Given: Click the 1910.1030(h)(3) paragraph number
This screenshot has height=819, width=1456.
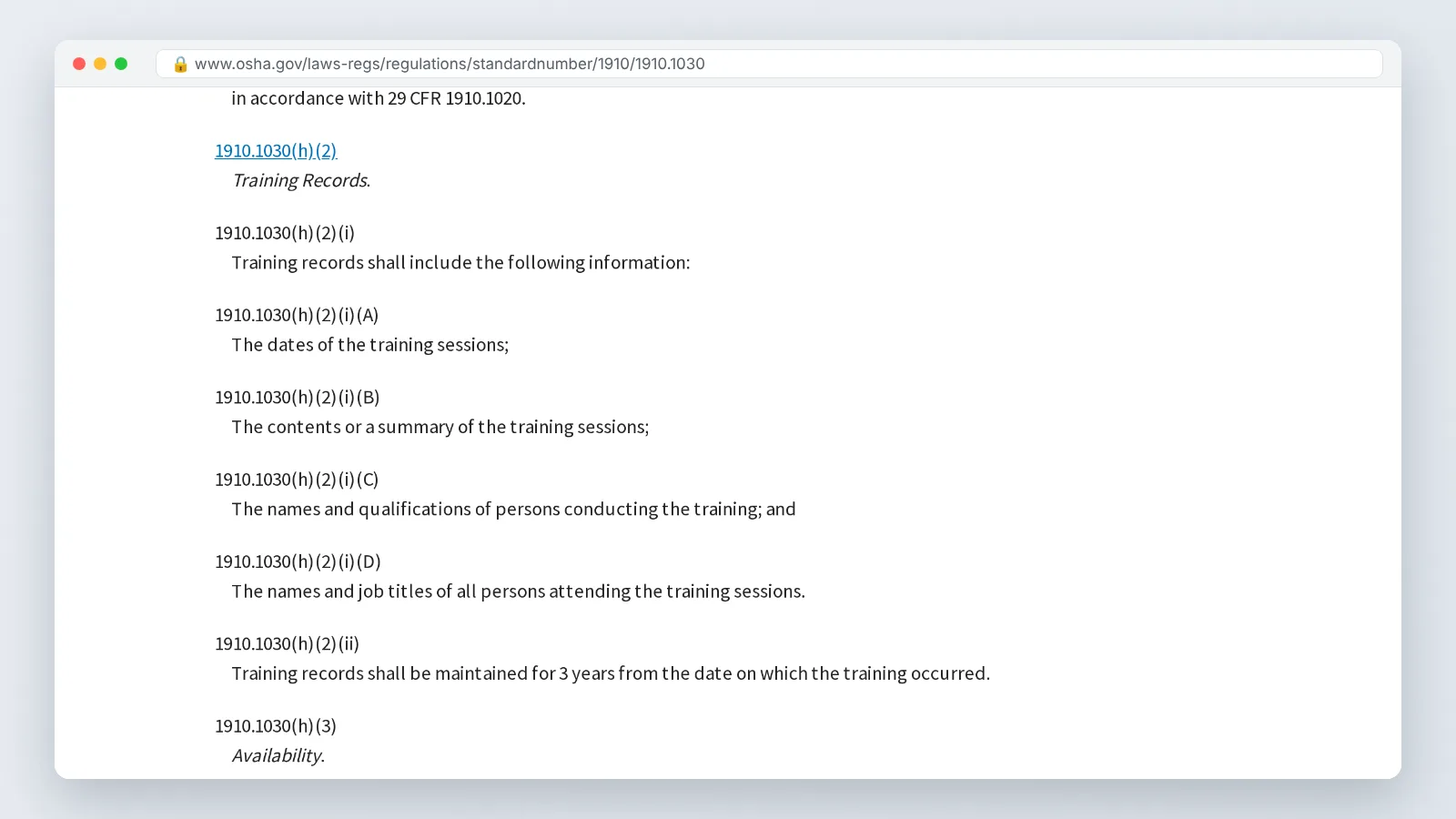Looking at the screenshot, I should [276, 726].
